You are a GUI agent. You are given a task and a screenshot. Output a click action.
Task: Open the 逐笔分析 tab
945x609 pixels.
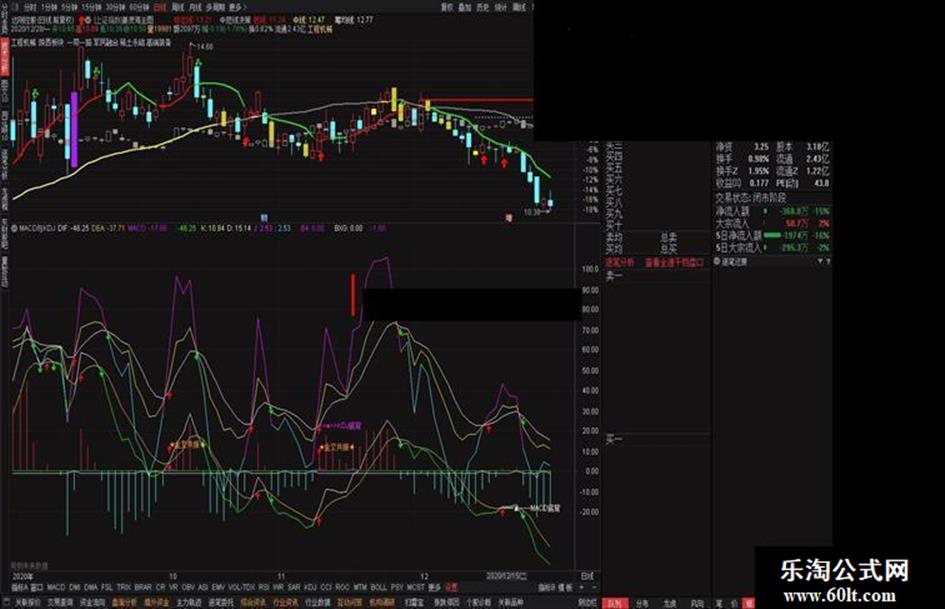[620, 263]
